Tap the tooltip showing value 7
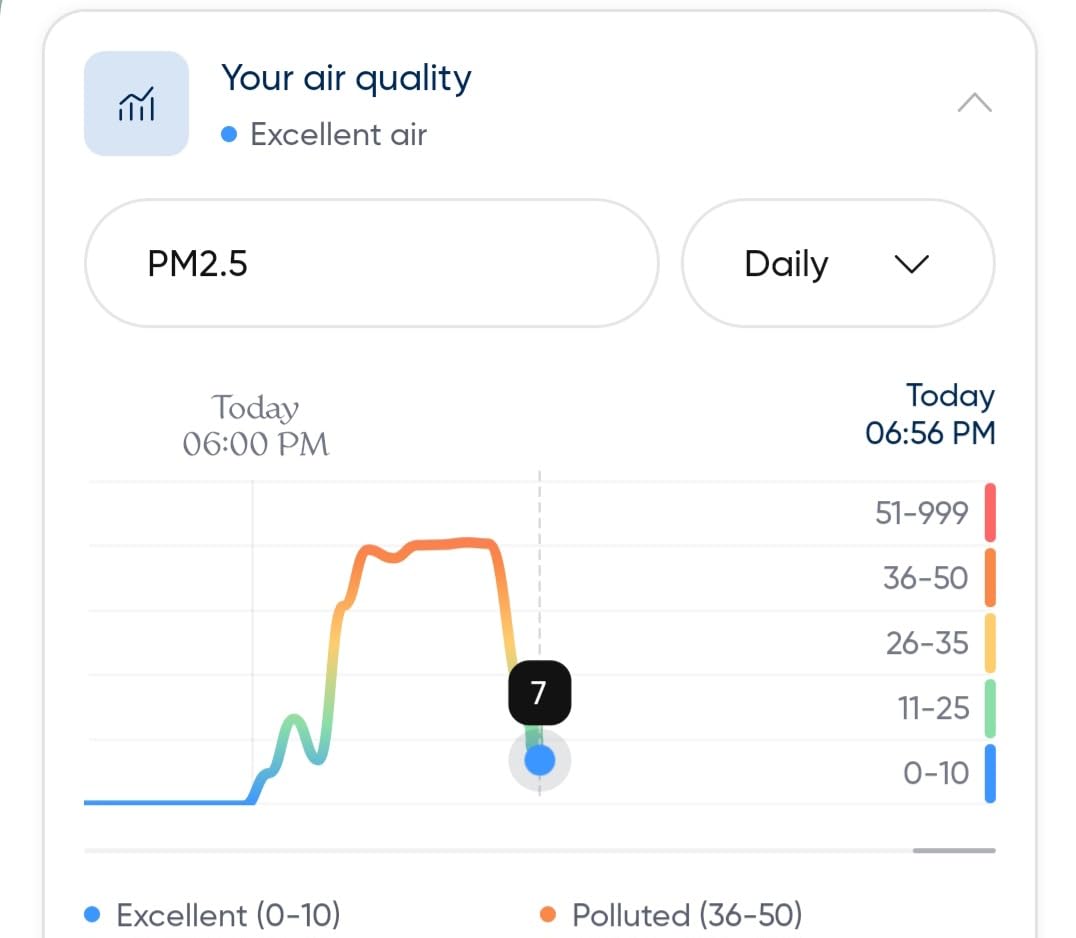This screenshot has height=938, width=1076. click(x=539, y=693)
